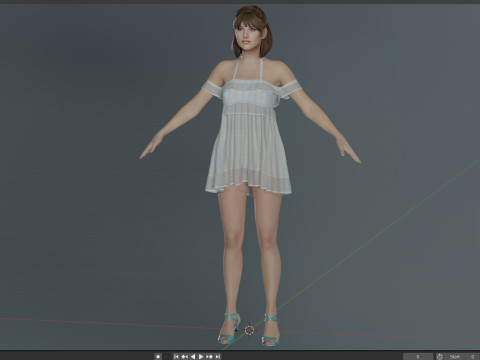Jump to the last frame

(217, 357)
